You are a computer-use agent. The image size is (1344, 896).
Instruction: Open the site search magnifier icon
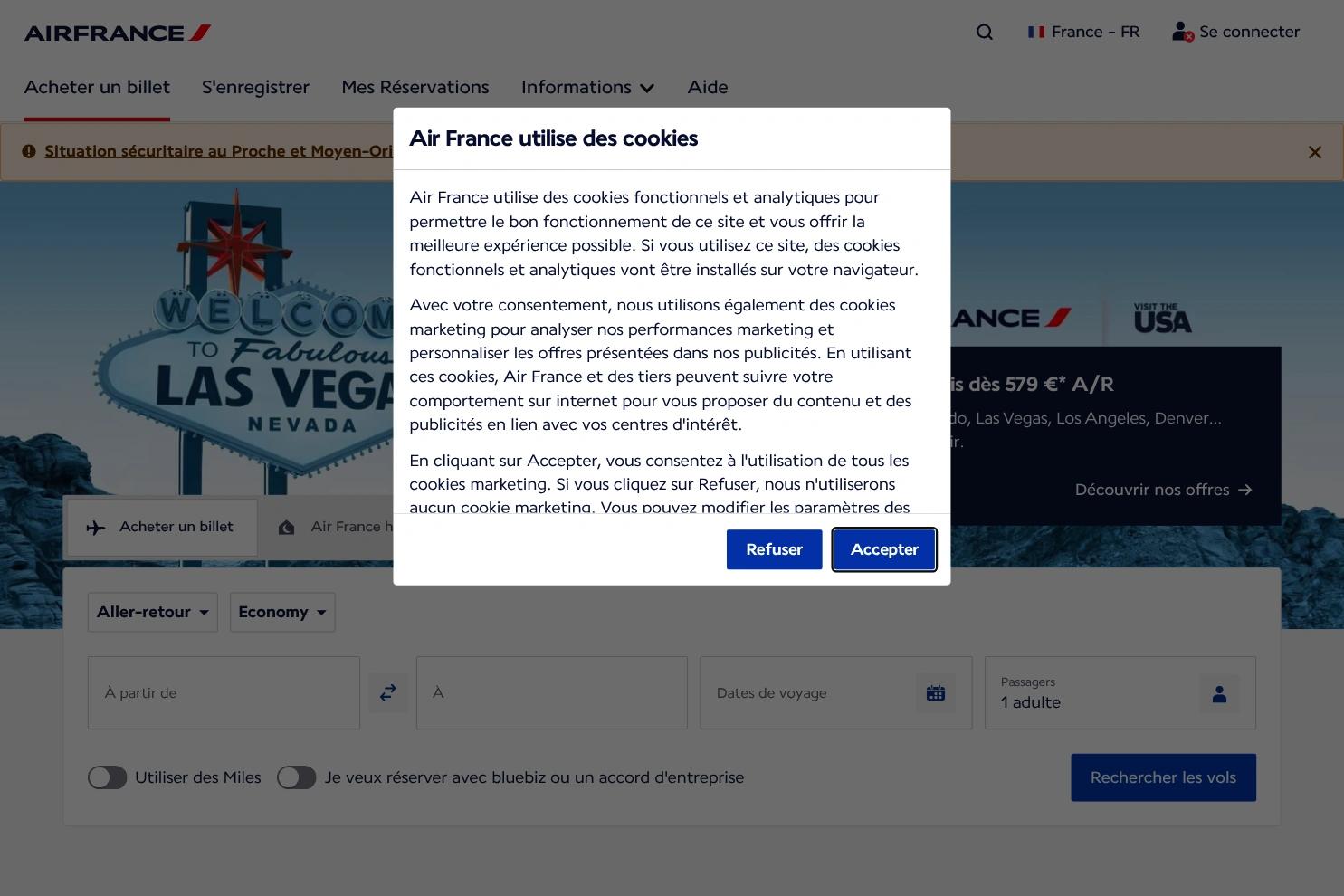click(985, 33)
